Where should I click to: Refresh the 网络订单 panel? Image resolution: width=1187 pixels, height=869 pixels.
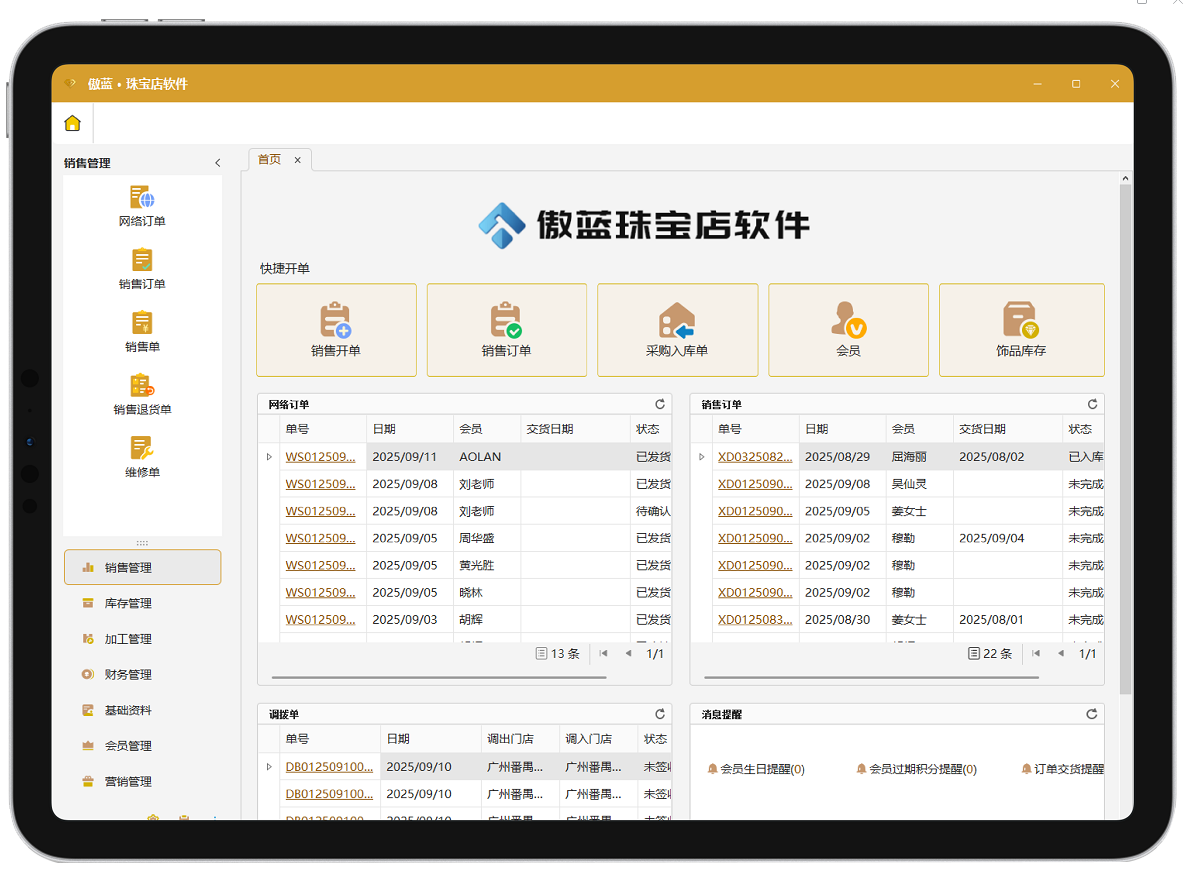(x=659, y=404)
